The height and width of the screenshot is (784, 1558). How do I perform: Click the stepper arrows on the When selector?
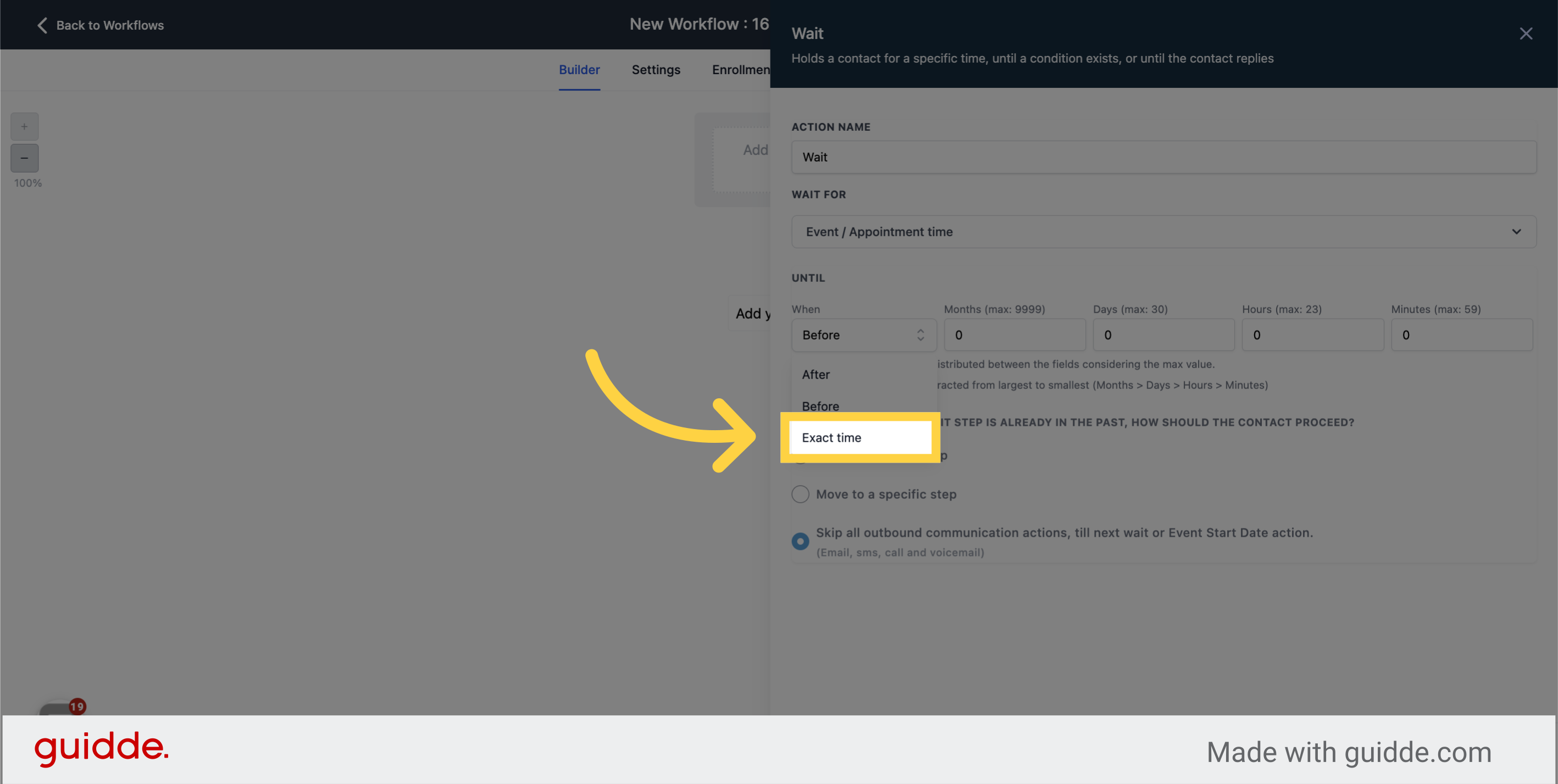921,335
